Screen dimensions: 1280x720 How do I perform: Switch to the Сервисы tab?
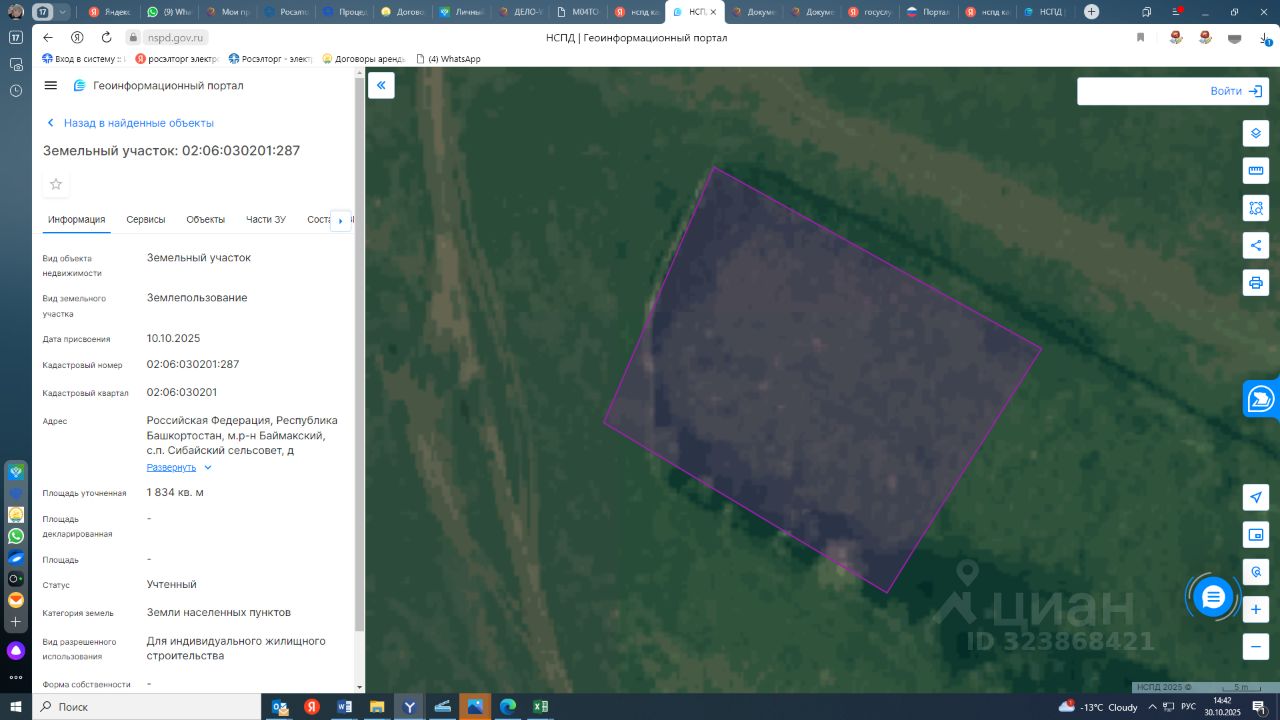(146, 220)
